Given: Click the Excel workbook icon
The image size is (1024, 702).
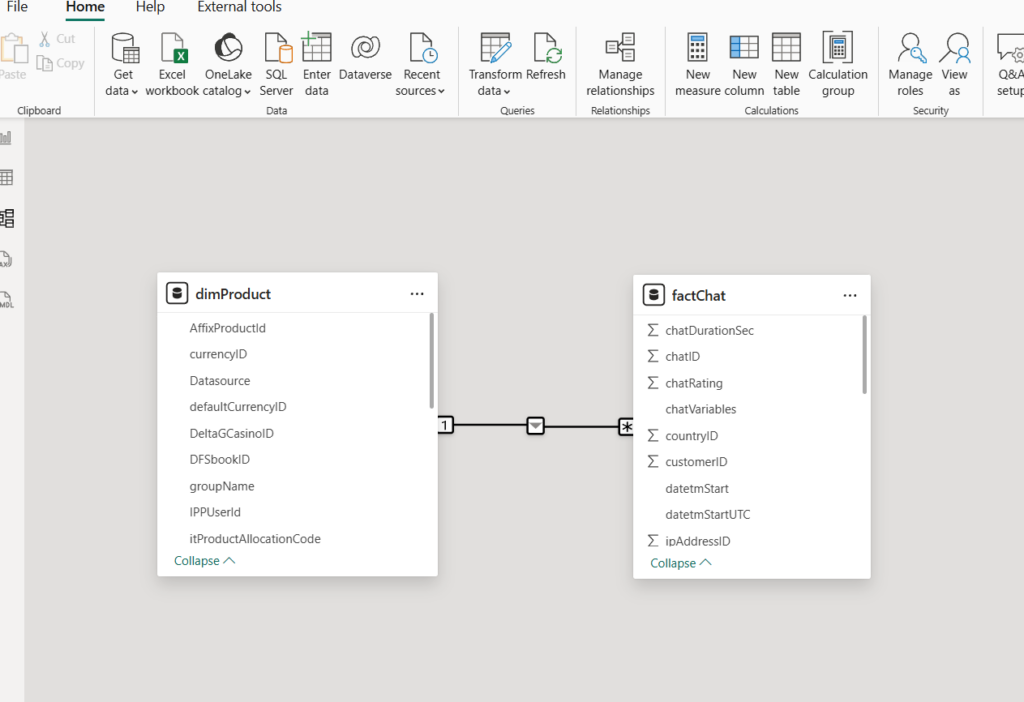Looking at the screenshot, I should (174, 48).
